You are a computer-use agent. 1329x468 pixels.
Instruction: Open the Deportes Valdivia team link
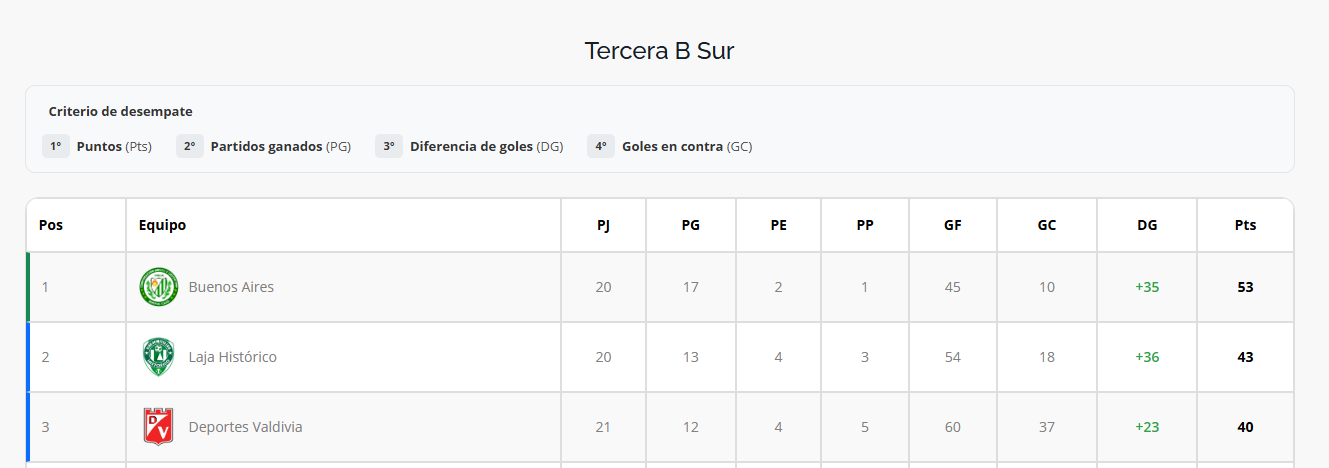tap(245, 427)
